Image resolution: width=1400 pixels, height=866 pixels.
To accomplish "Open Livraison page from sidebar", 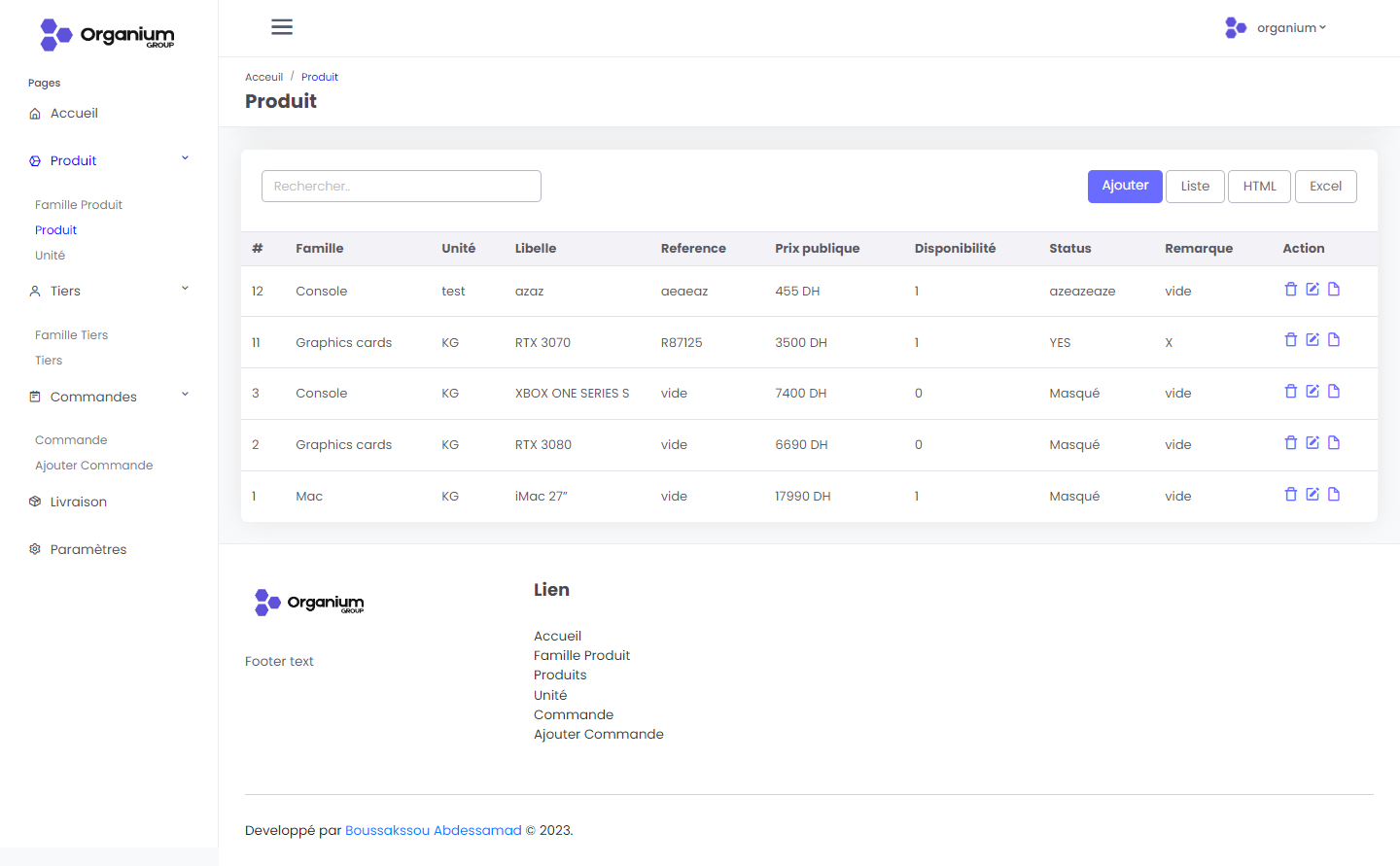I will 78,502.
